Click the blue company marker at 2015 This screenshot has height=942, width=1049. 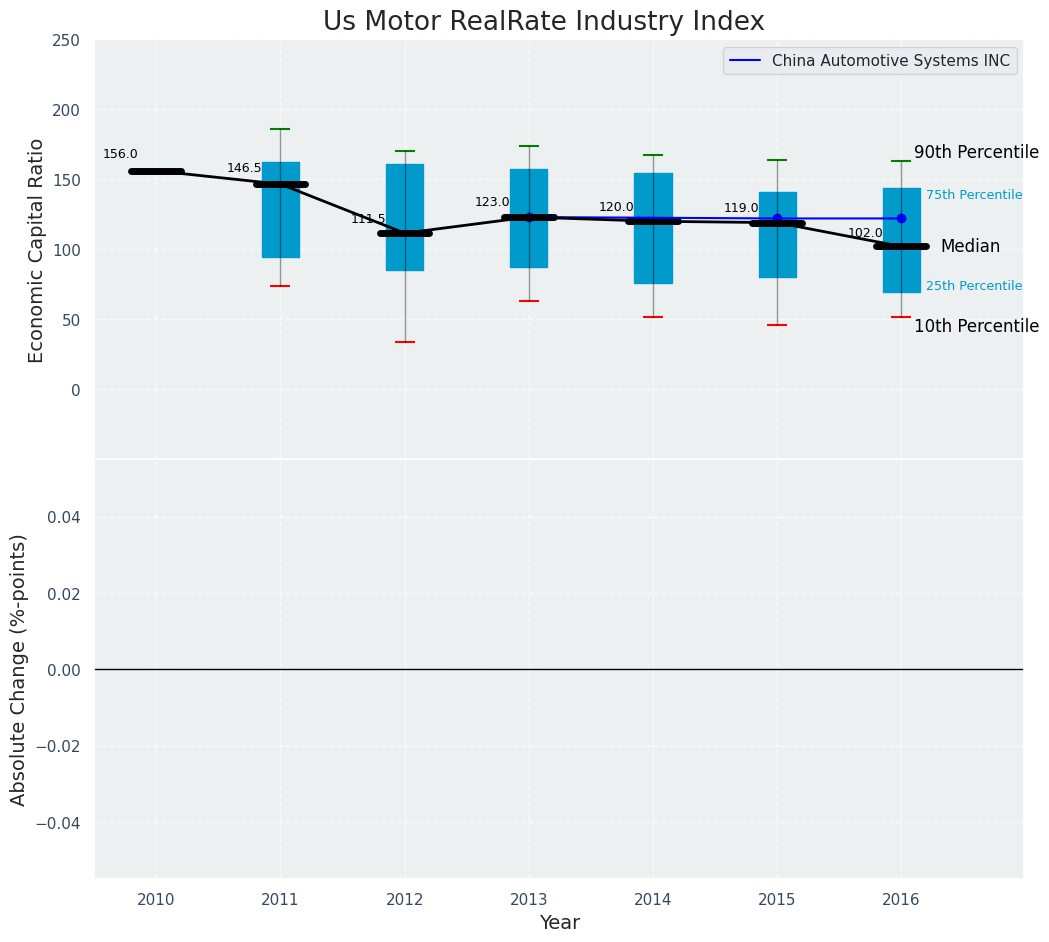pyautogui.click(x=777, y=218)
